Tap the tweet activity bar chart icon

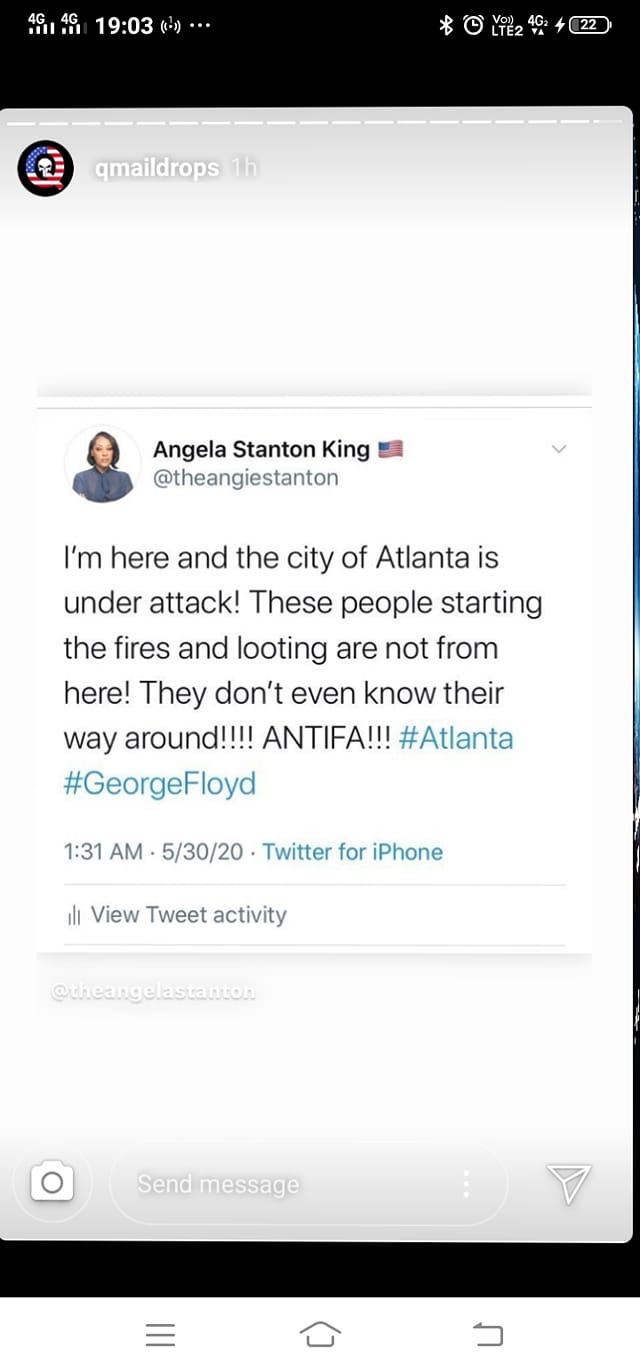(73, 916)
